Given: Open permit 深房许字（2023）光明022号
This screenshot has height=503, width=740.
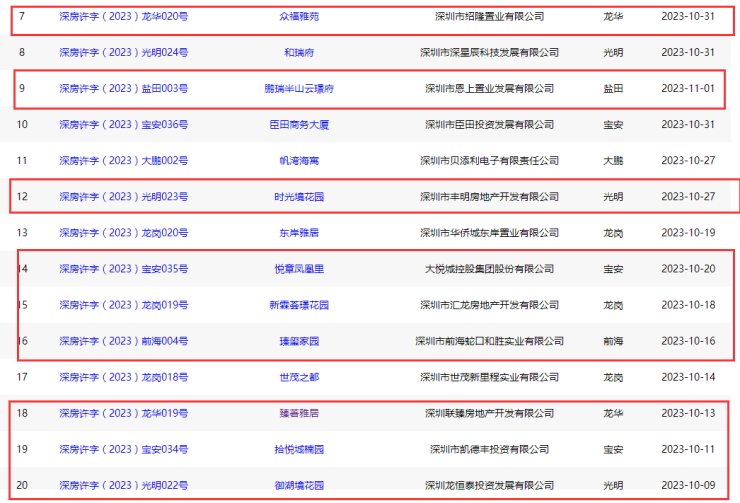Looking at the screenshot, I should (124, 486).
